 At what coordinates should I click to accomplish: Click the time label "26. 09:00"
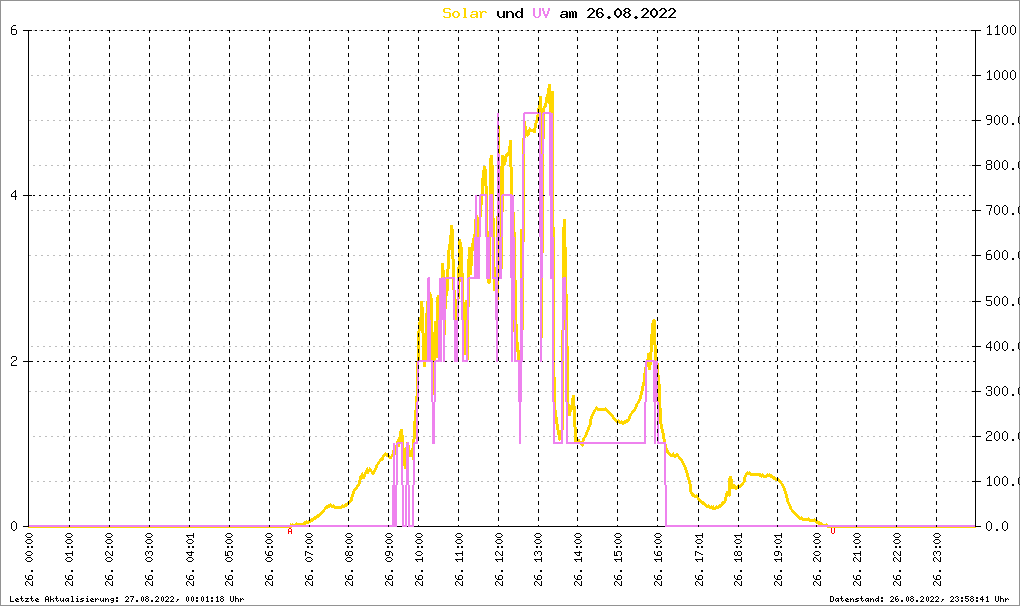(x=389, y=559)
